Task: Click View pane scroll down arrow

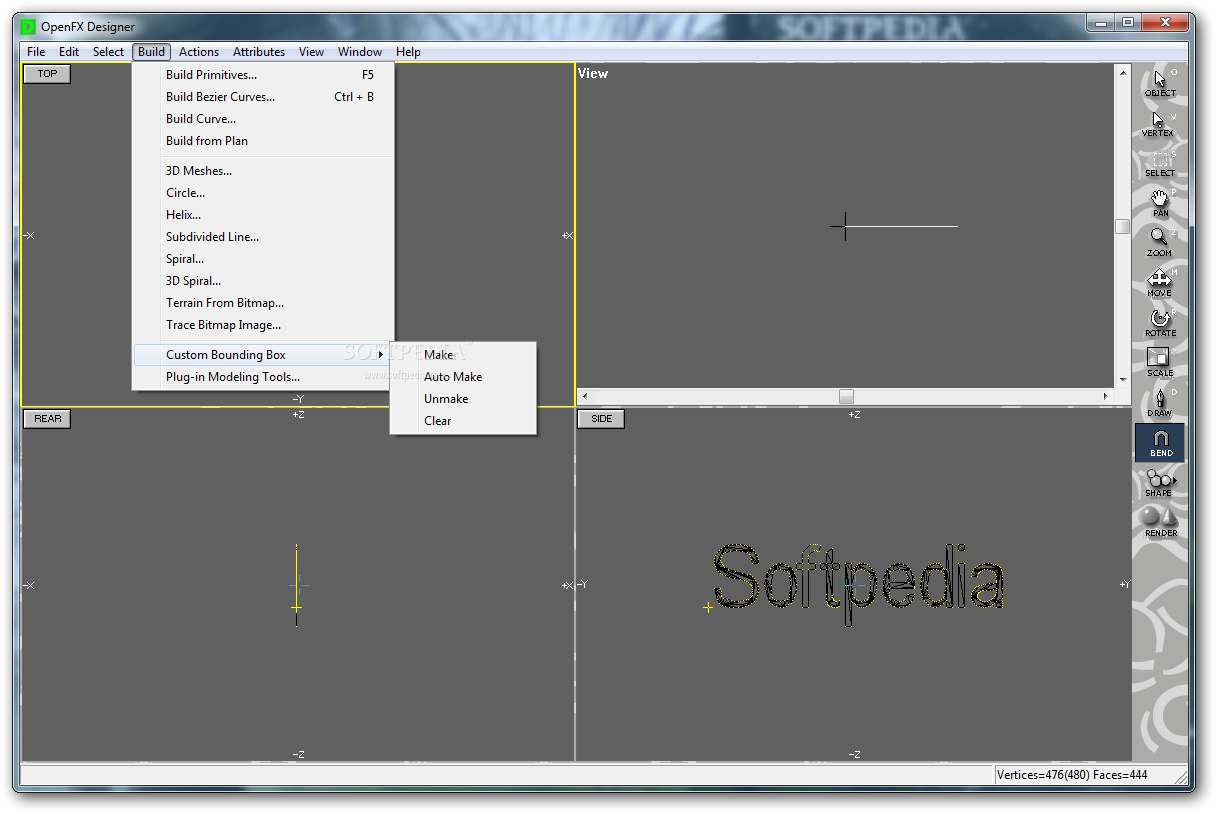Action: 1123,380
